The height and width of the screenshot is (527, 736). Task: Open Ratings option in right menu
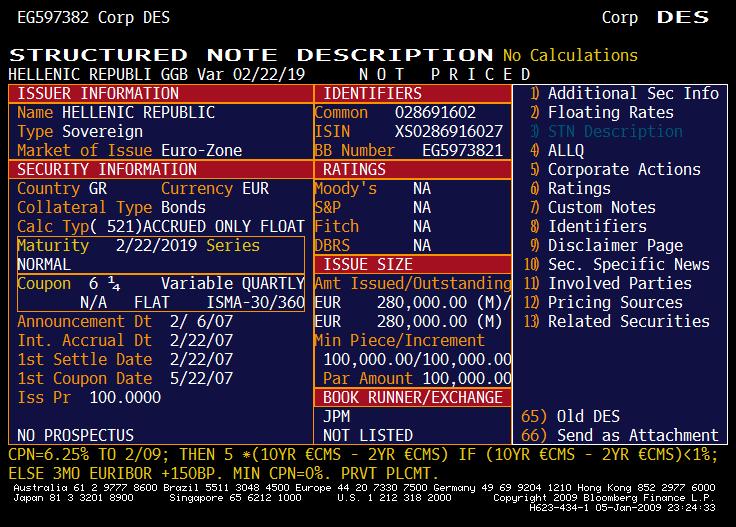pos(570,189)
